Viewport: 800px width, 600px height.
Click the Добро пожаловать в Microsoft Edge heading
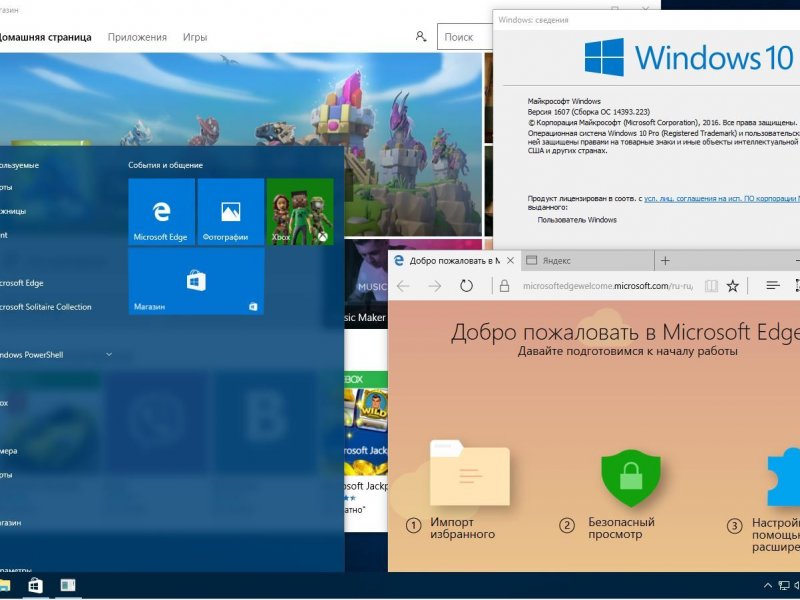(x=626, y=332)
